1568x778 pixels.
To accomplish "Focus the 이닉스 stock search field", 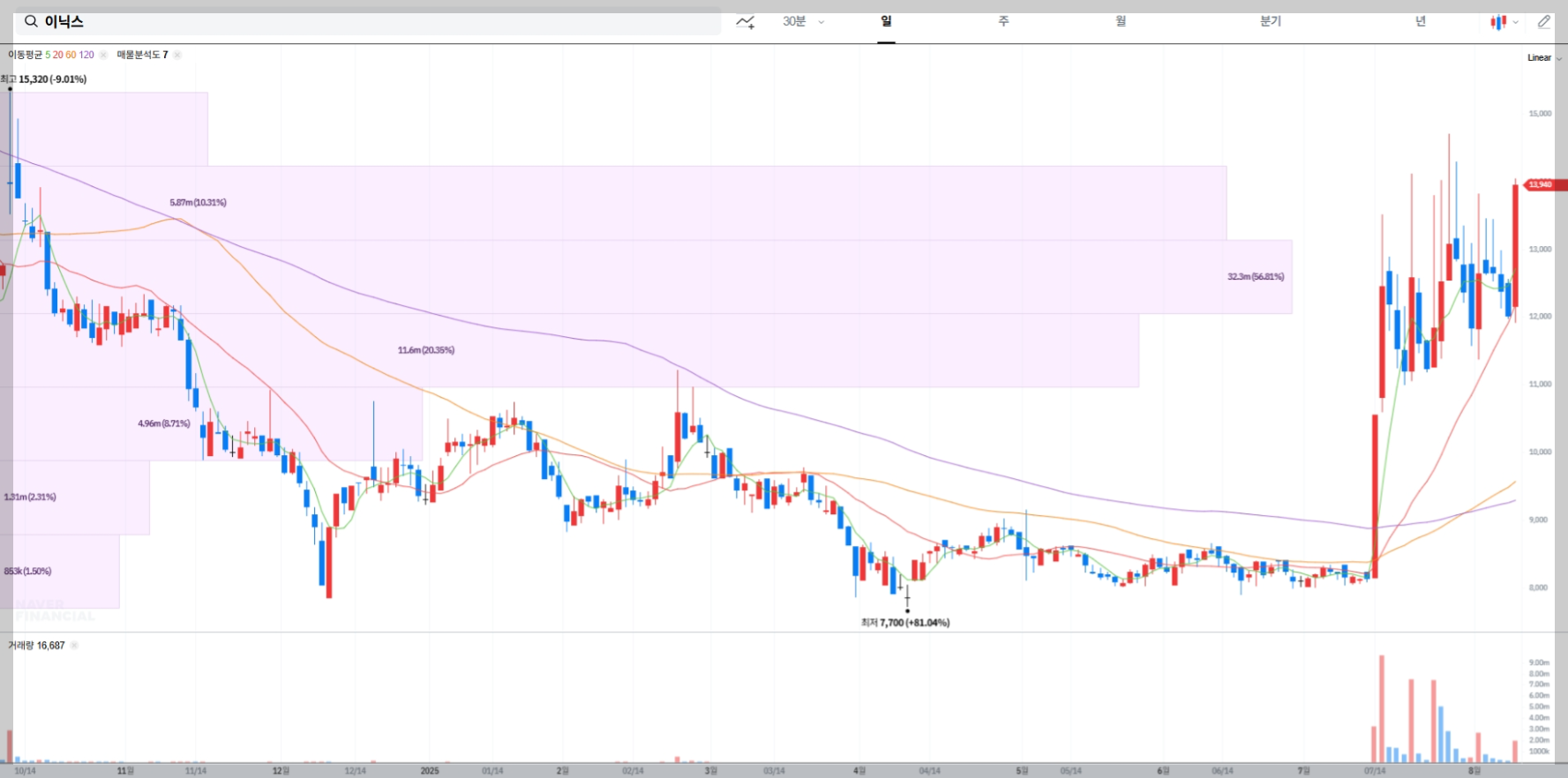I will 368,21.
